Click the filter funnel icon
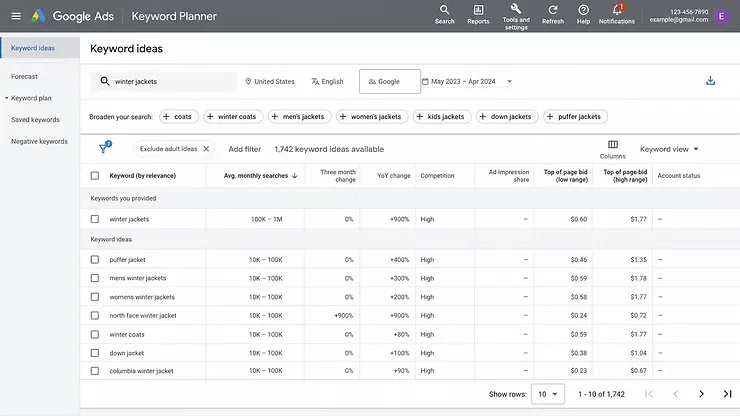The height and width of the screenshot is (416, 740). click(104, 148)
